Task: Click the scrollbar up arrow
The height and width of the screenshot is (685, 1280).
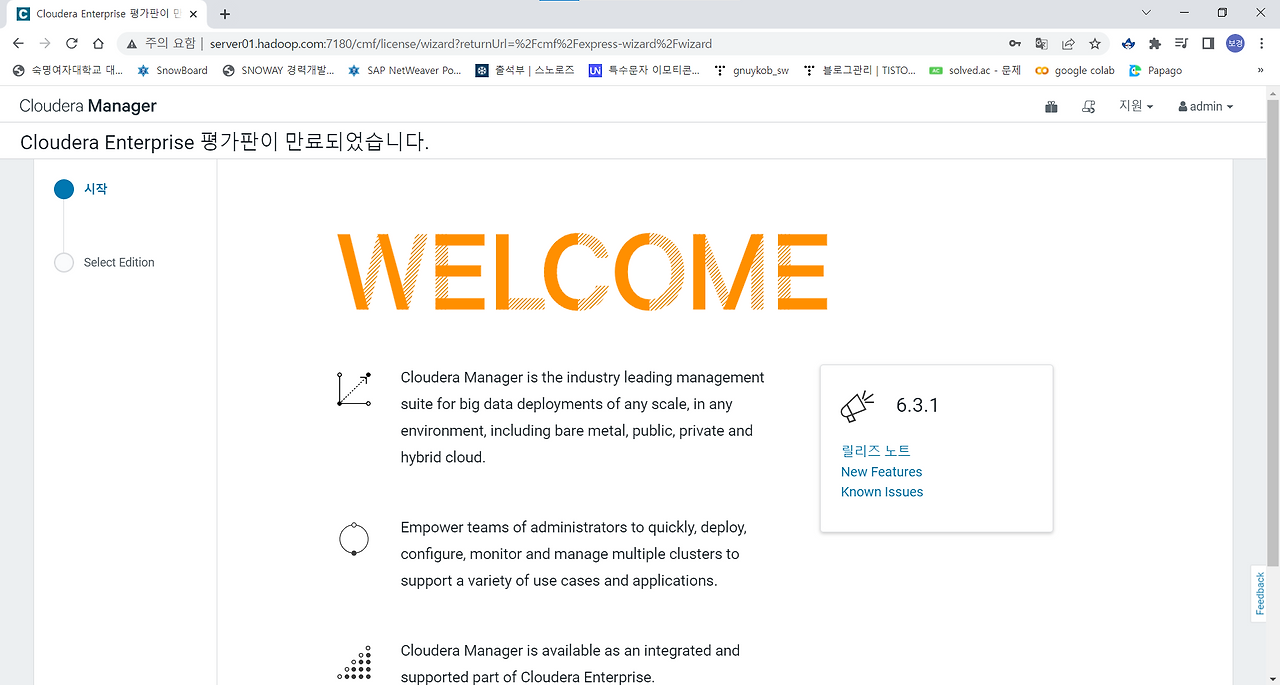Action: click(x=1272, y=92)
